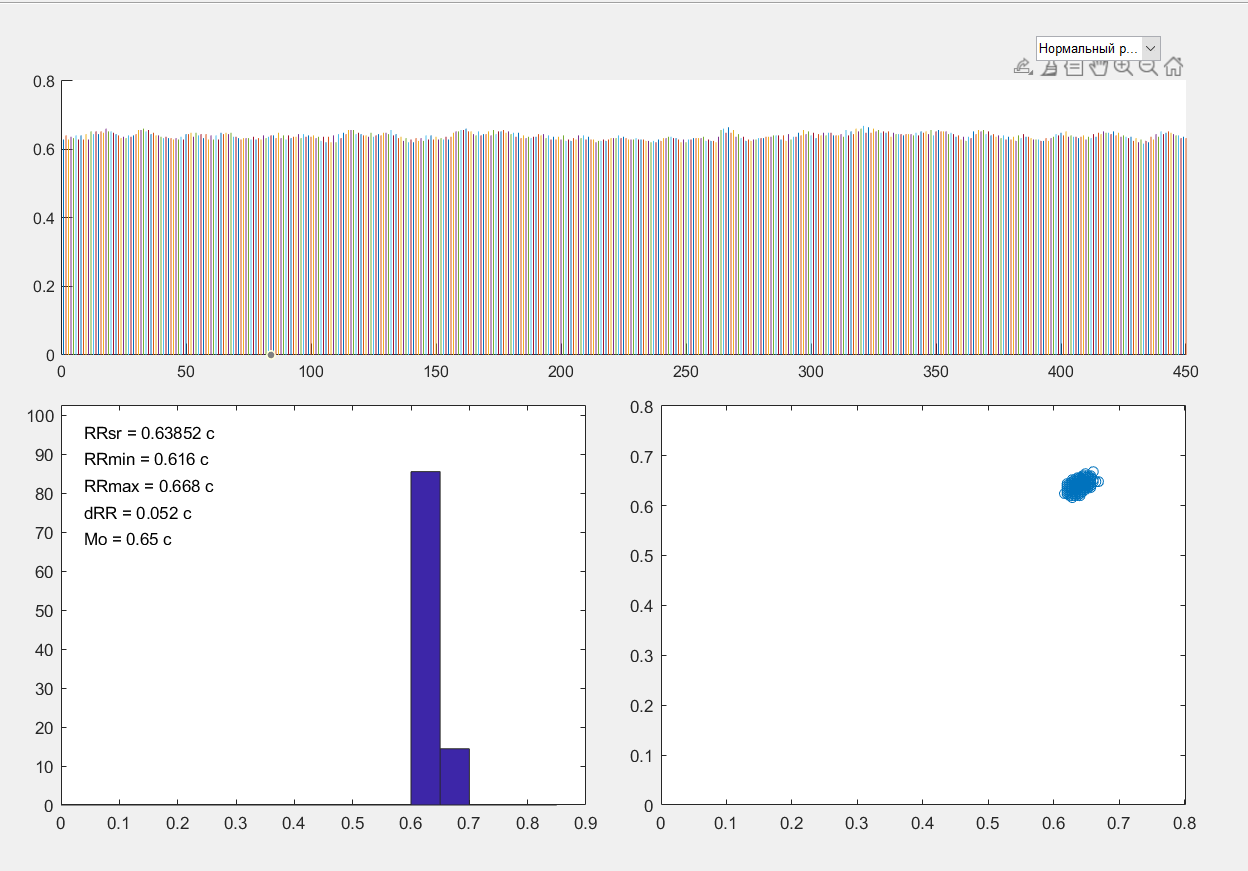Click the short histogram bar at 0.65–0.7
The height and width of the screenshot is (871, 1248).
(x=455, y=777)
